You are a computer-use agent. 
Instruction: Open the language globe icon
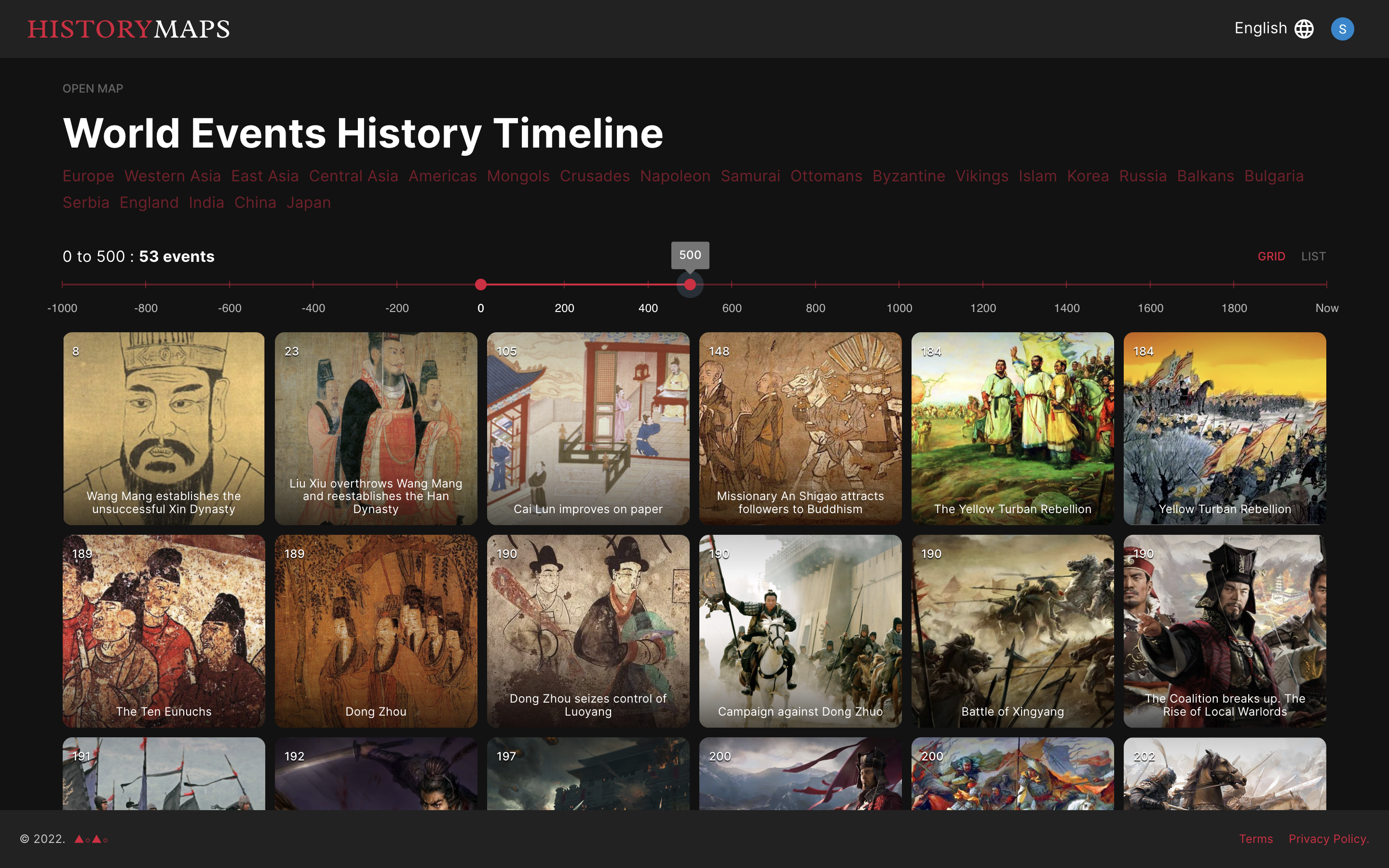click(1304, 29)
